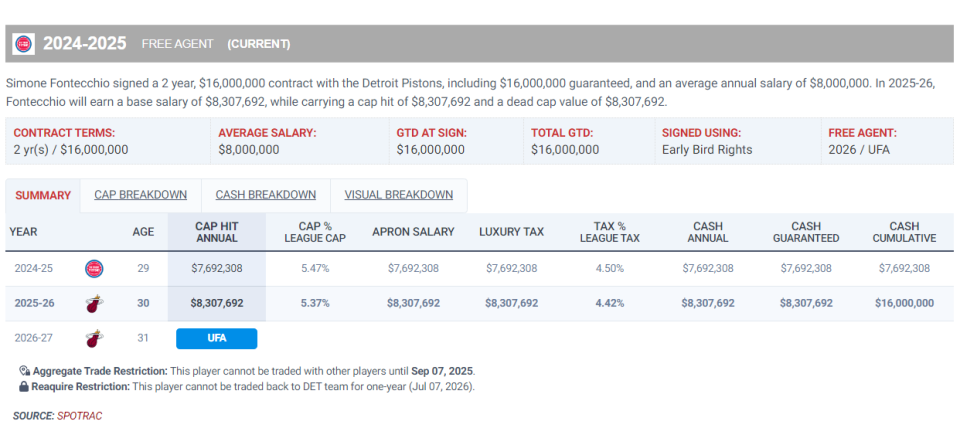
Task: Click the Aggregate Trade Restriction lock icon
Action: [x=24, y=371]
